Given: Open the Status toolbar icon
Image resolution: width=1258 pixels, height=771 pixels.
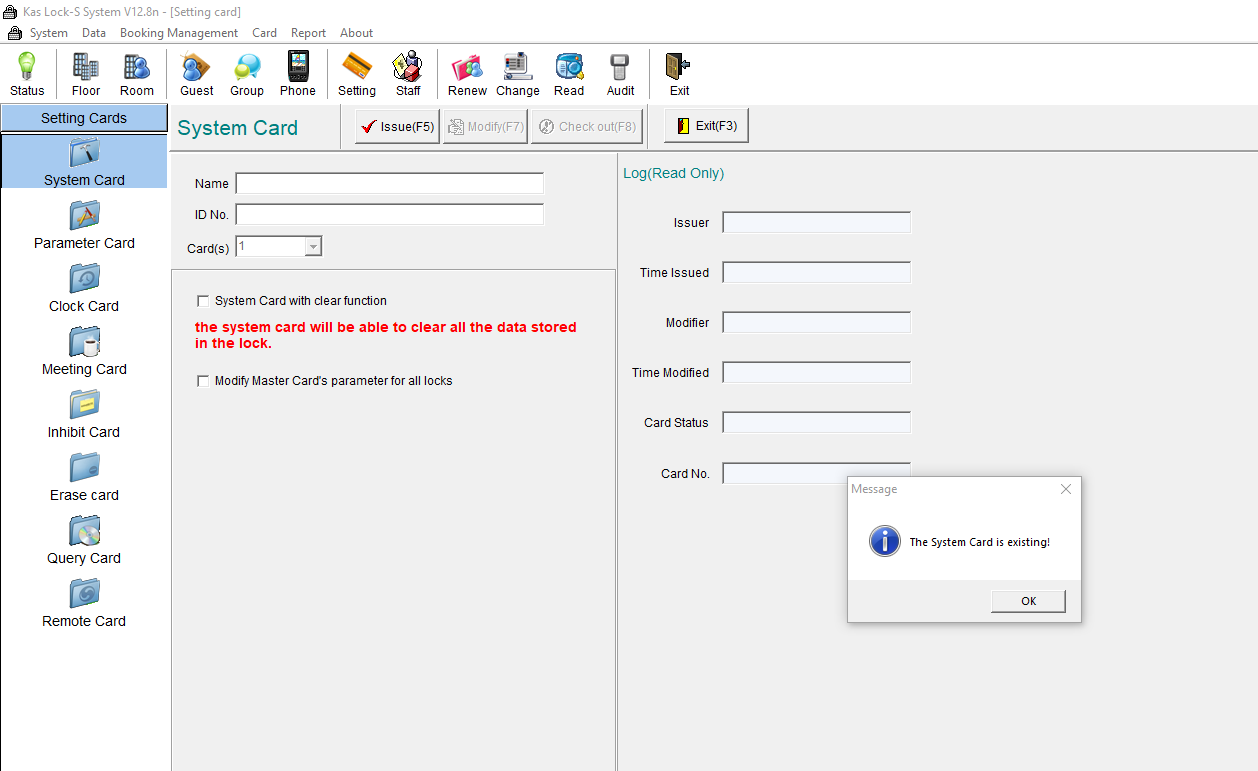Looking at the screenshot, I should pos(27,75).
